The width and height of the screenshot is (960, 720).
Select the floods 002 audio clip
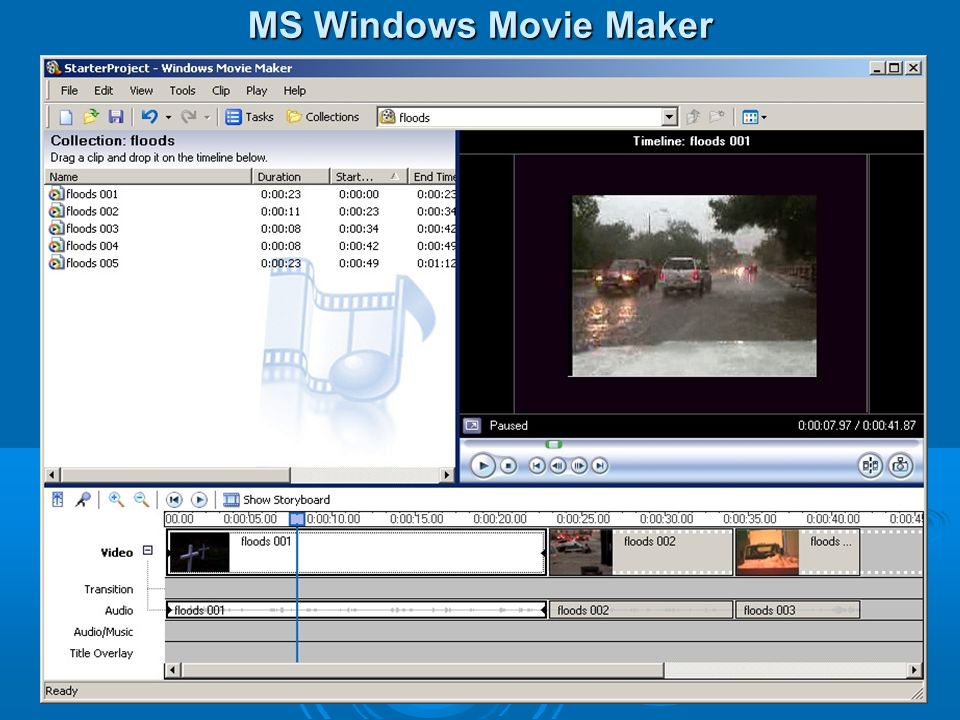(x=641, y=610)
